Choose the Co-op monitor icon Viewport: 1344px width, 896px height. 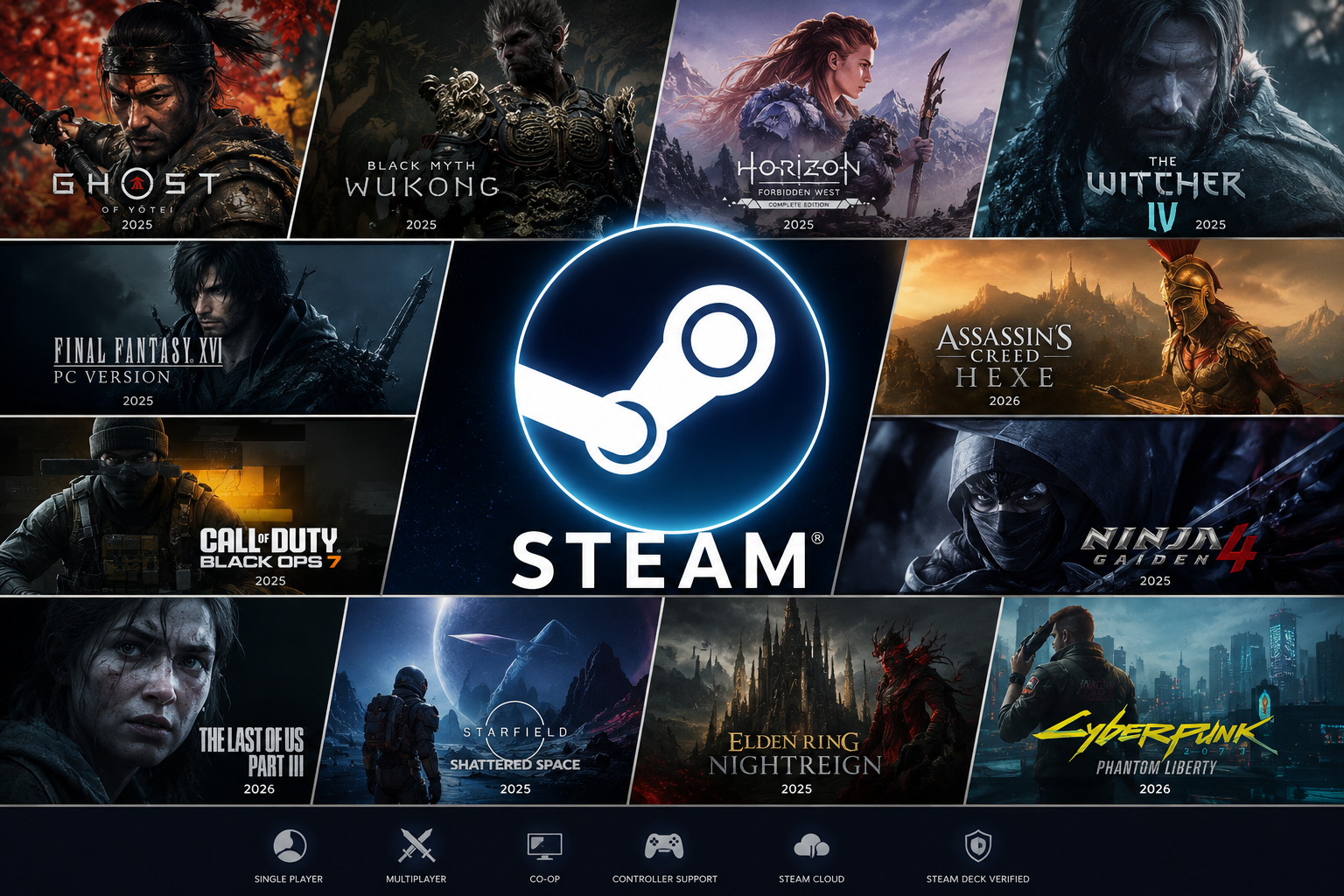pyautogui.click(x=544, y=846)
